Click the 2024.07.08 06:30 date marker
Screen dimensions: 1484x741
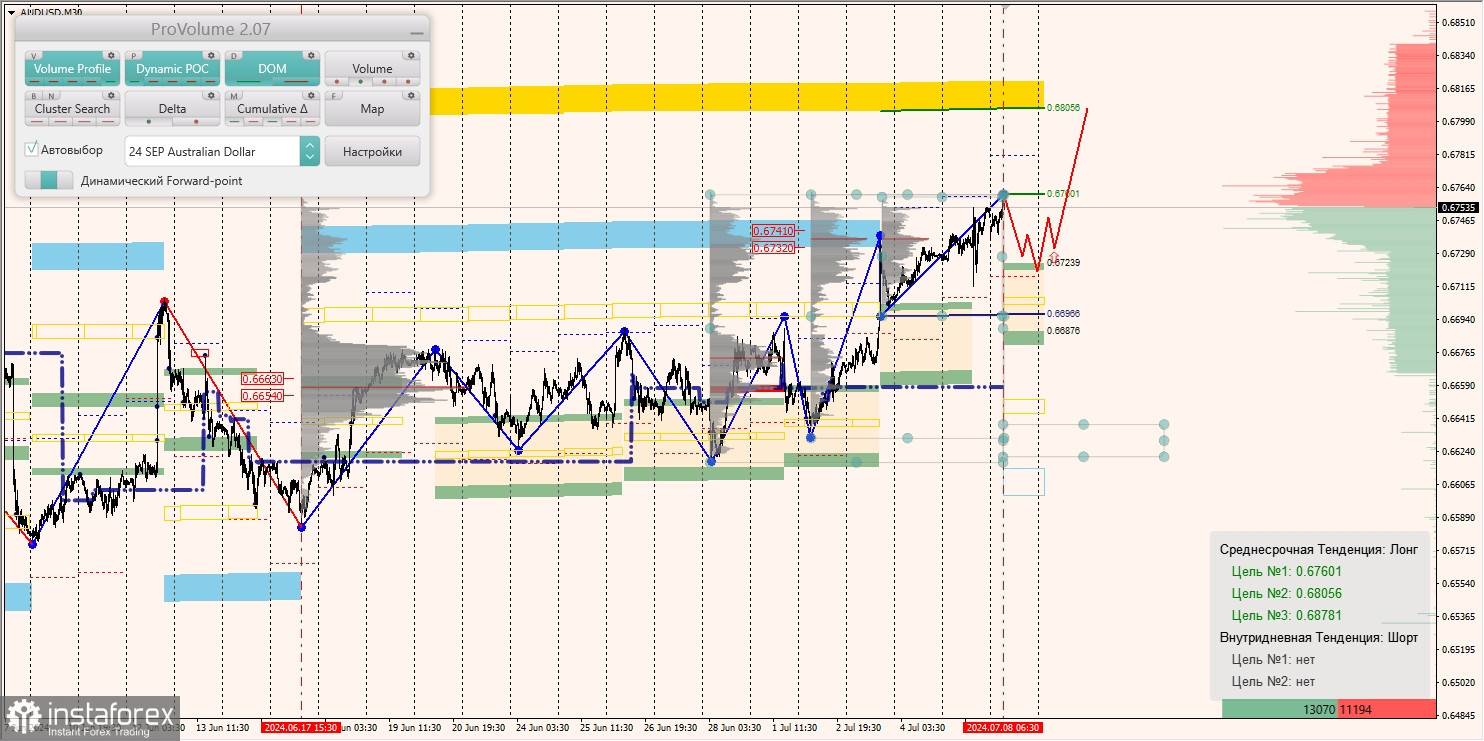(1003, 727)
